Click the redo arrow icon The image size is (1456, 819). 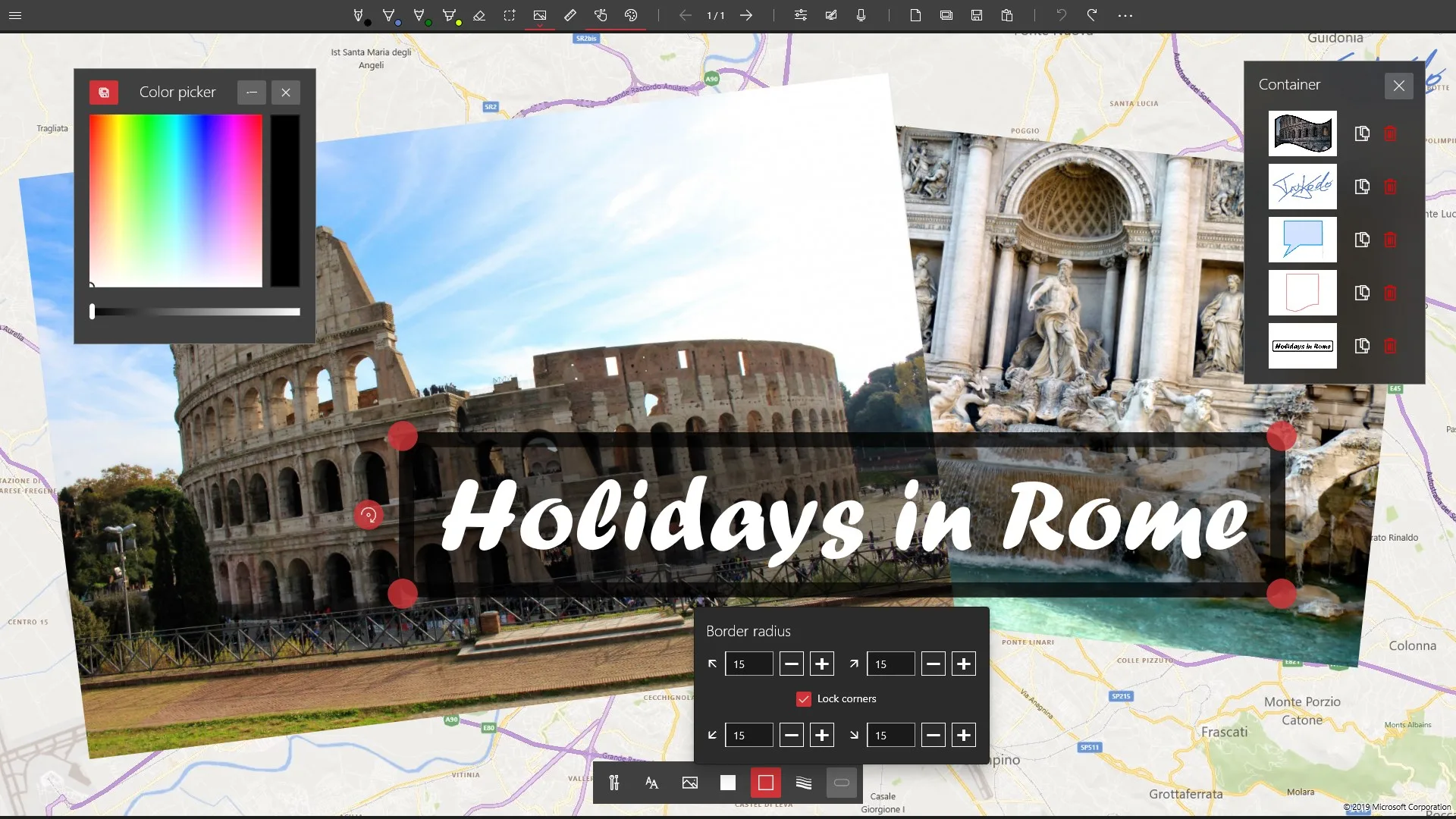point(1092,15)
